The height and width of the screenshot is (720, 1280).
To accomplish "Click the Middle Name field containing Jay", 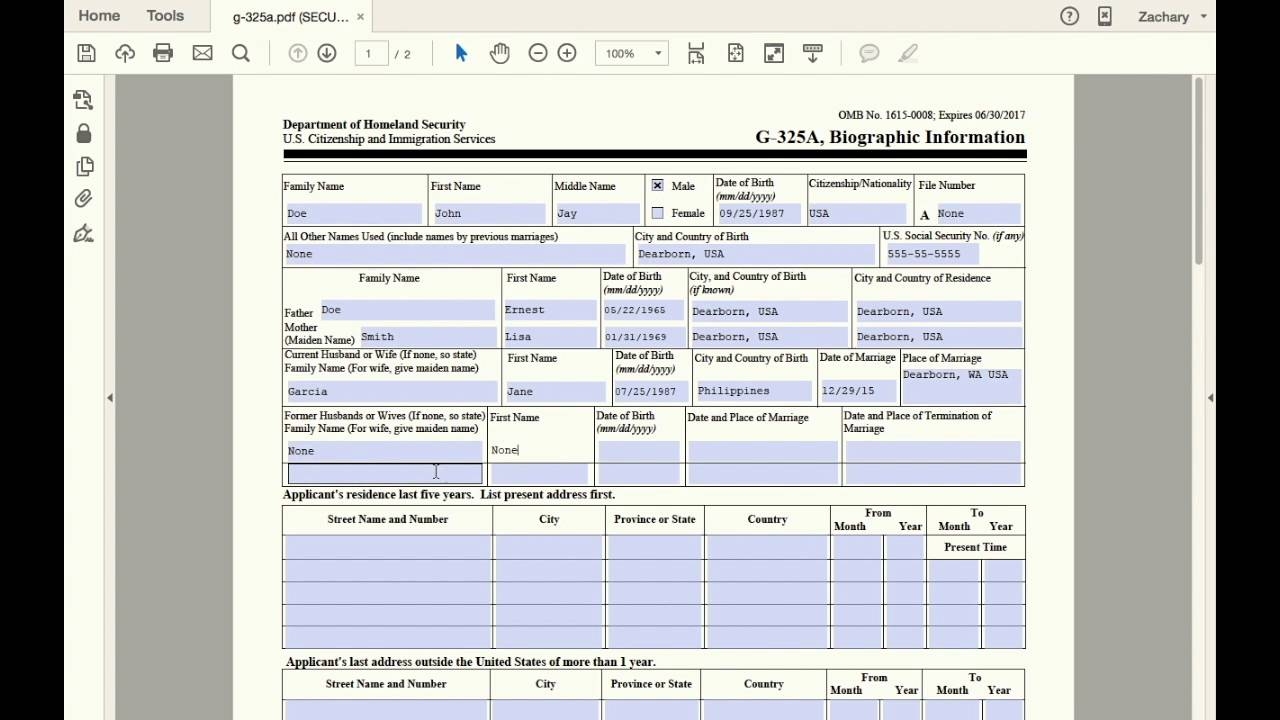I will pos(597,213).
